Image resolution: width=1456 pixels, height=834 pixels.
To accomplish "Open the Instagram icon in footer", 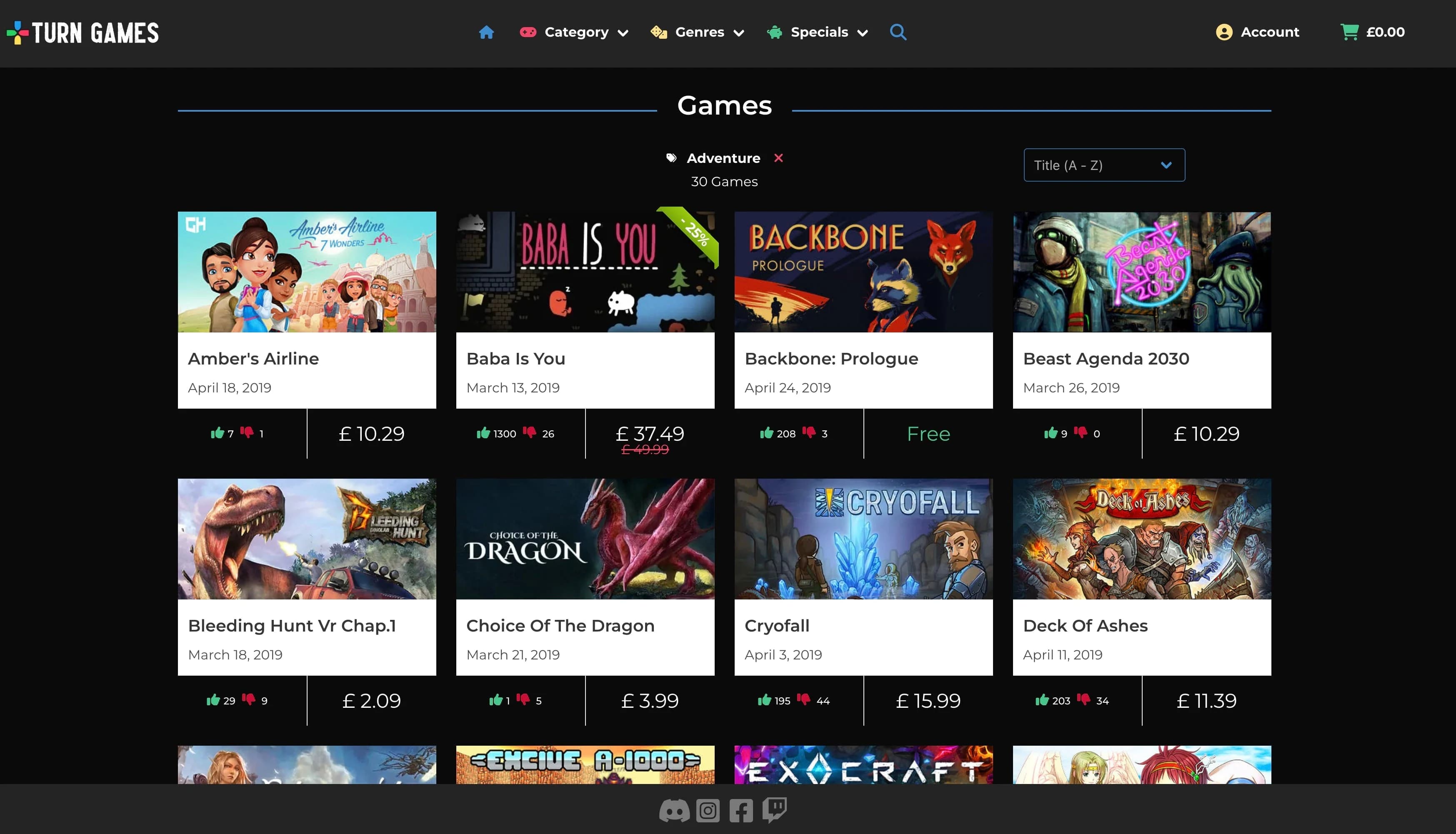I will (708, 811).
